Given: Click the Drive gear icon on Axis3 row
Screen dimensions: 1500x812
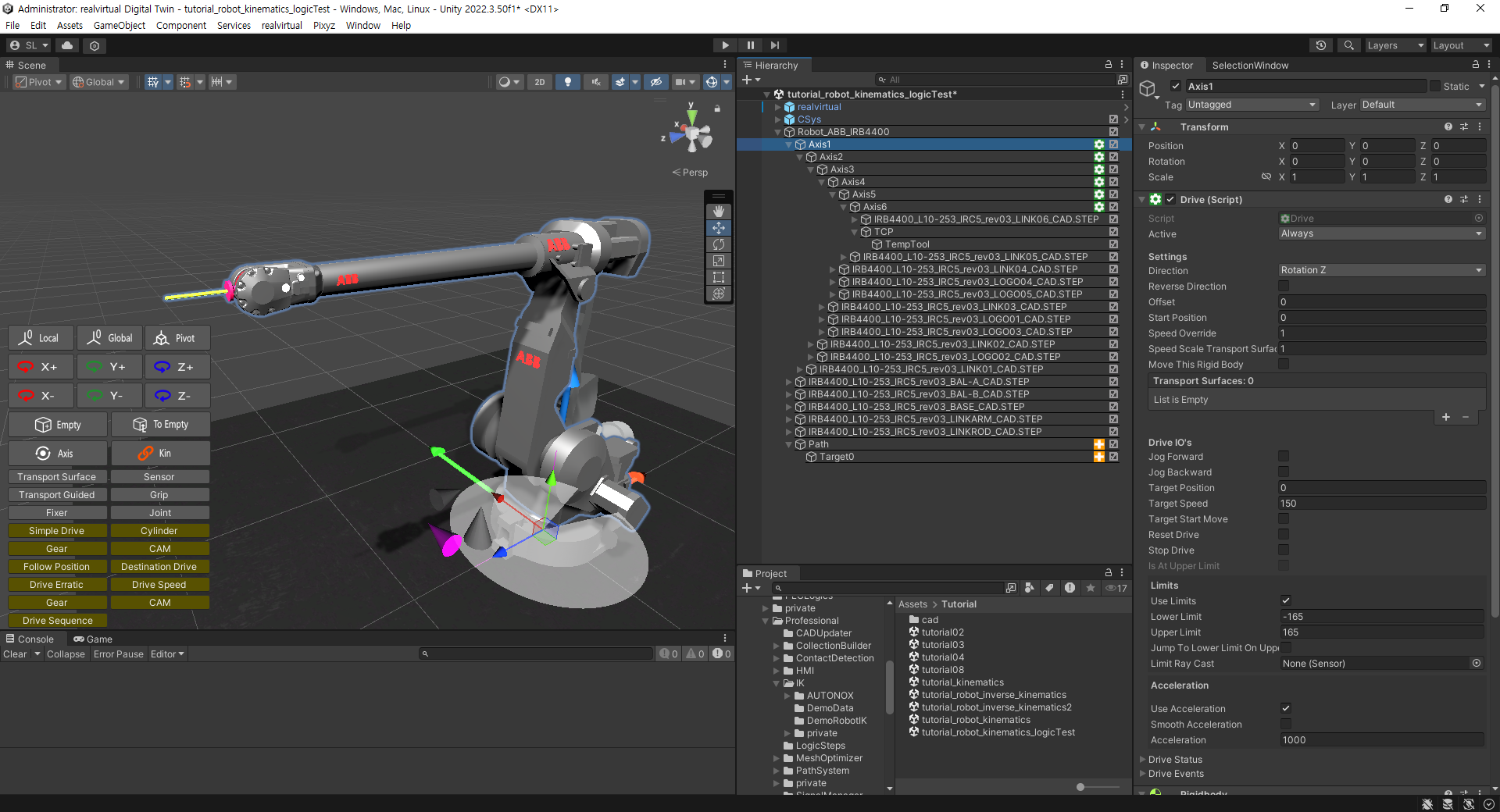Looking at the screenshot, I should tap(1099, 169).
